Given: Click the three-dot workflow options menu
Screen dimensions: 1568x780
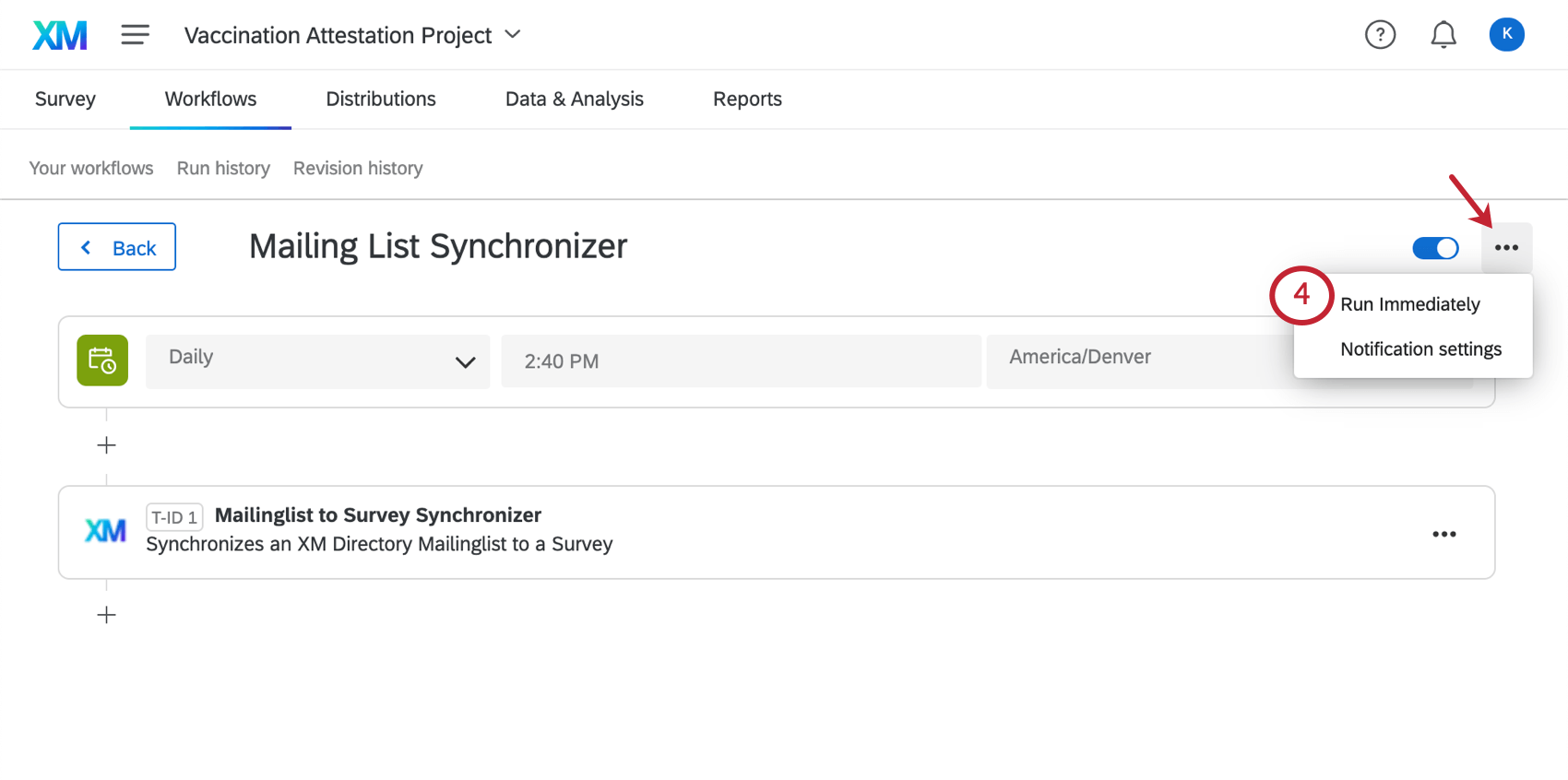Looking at the screenshot, I should coord(1506,247).
